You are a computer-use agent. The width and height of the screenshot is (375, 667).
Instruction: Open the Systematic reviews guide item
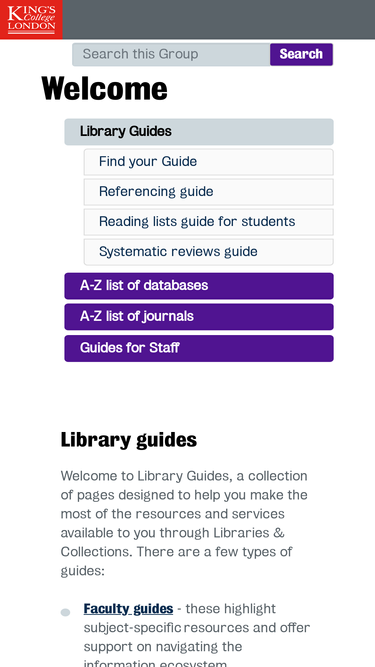pos(208,252)
